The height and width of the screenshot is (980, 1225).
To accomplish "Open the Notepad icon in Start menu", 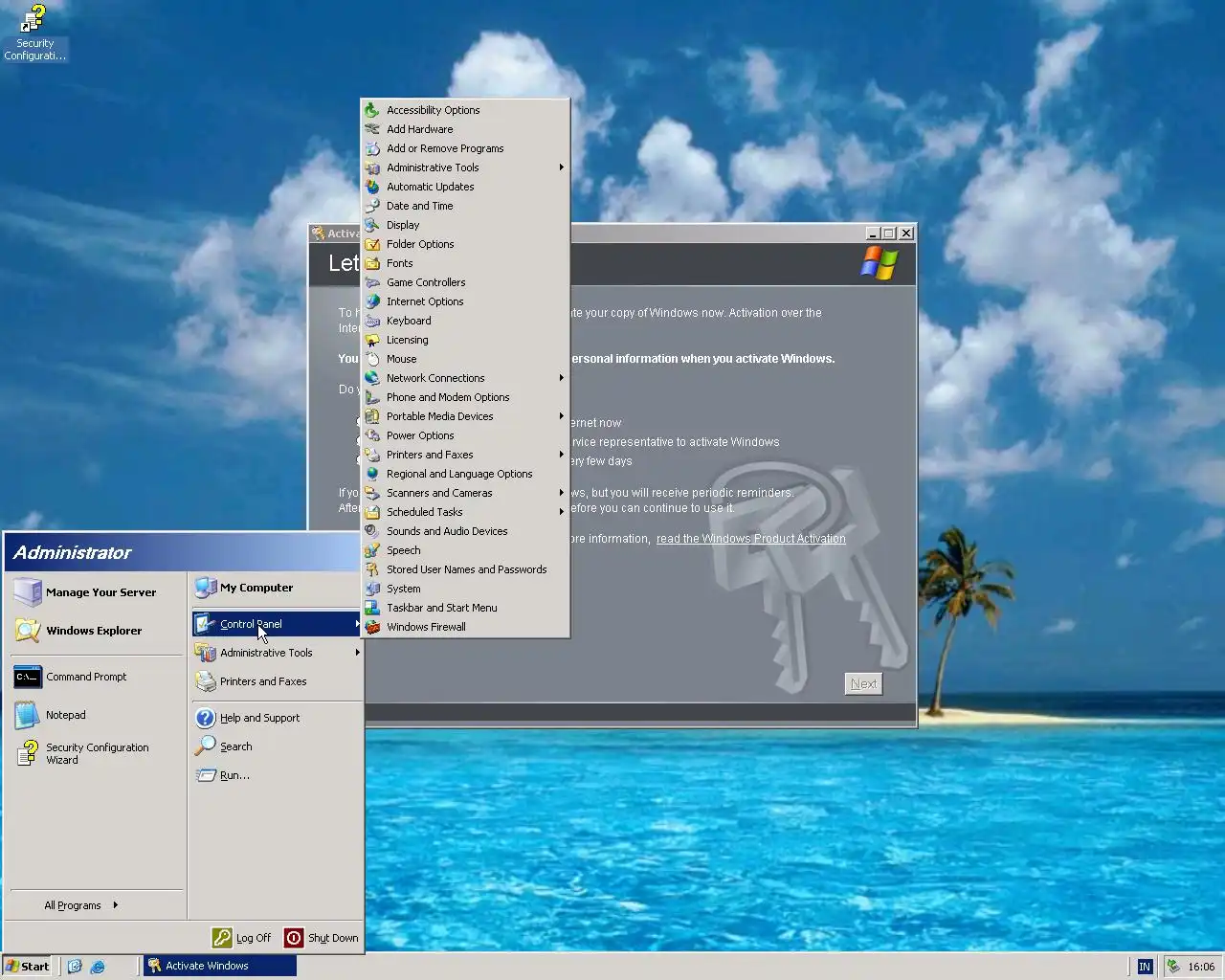I will [x=28, y=715].
